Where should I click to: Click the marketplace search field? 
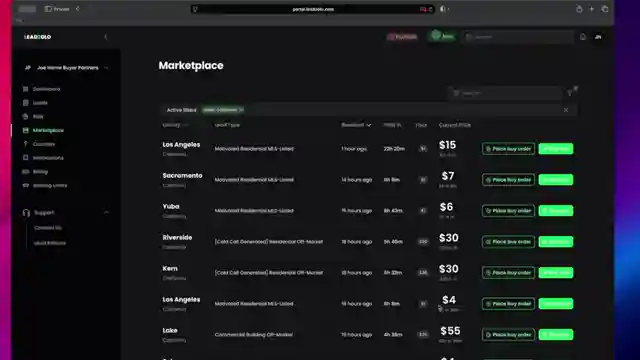pyautogui.click(x=505, y=93)
